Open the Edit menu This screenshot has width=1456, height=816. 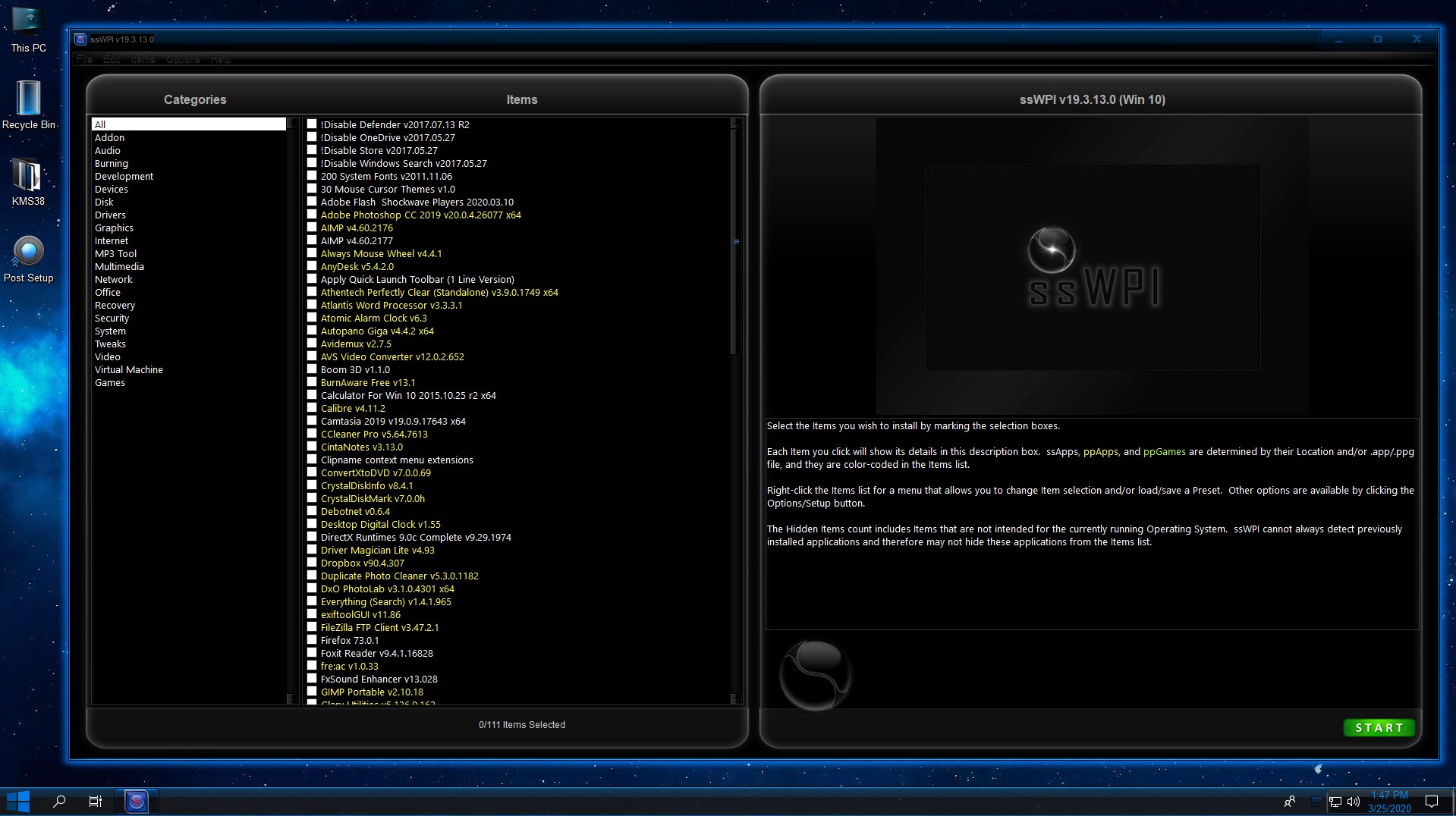click(x=112, y=59)
